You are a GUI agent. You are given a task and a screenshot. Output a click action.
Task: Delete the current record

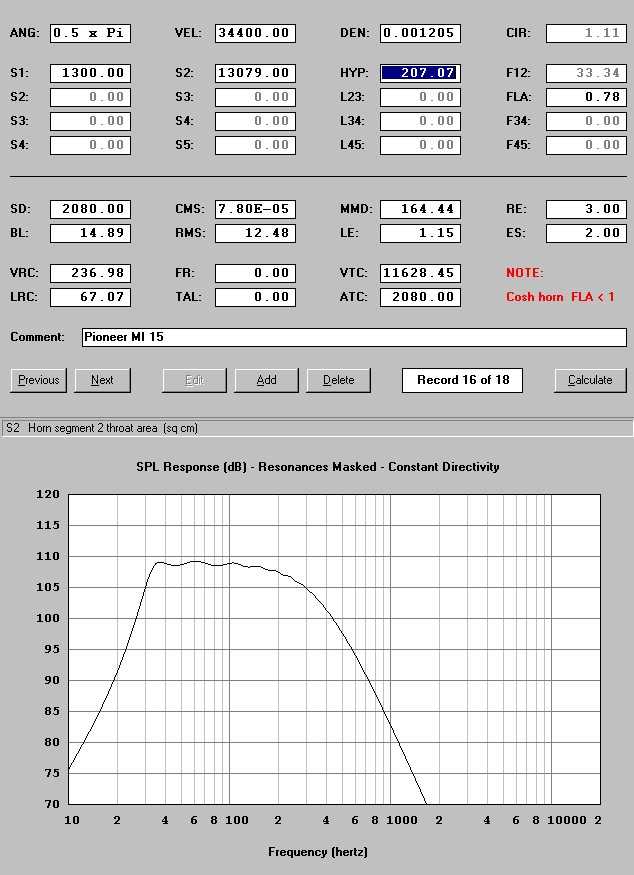[338, 380]
